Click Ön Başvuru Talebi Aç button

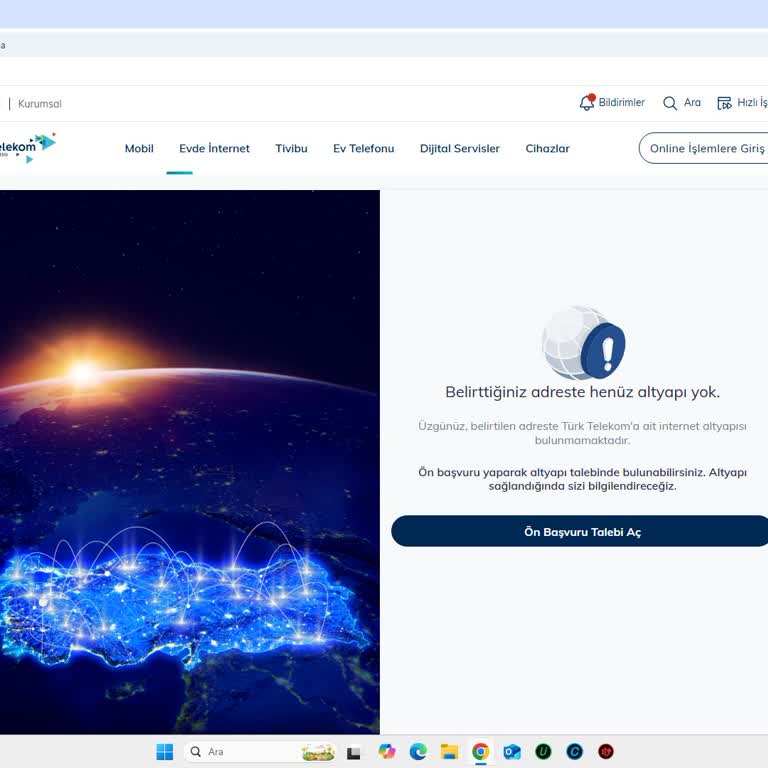[580, 531]
